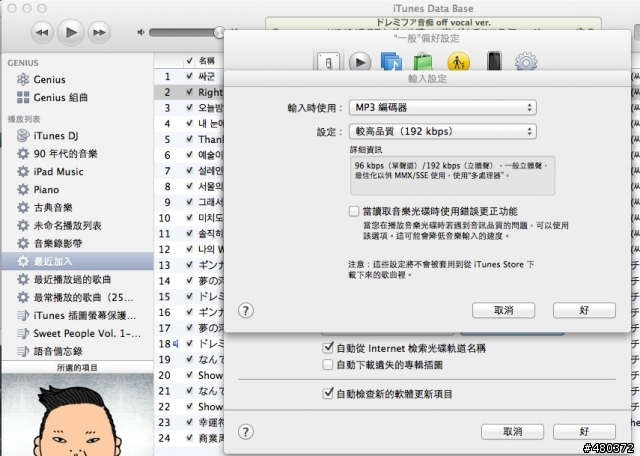Start playback with the play button
The width and height of the screenshot is (640, 456).
[x=71, y=32]
